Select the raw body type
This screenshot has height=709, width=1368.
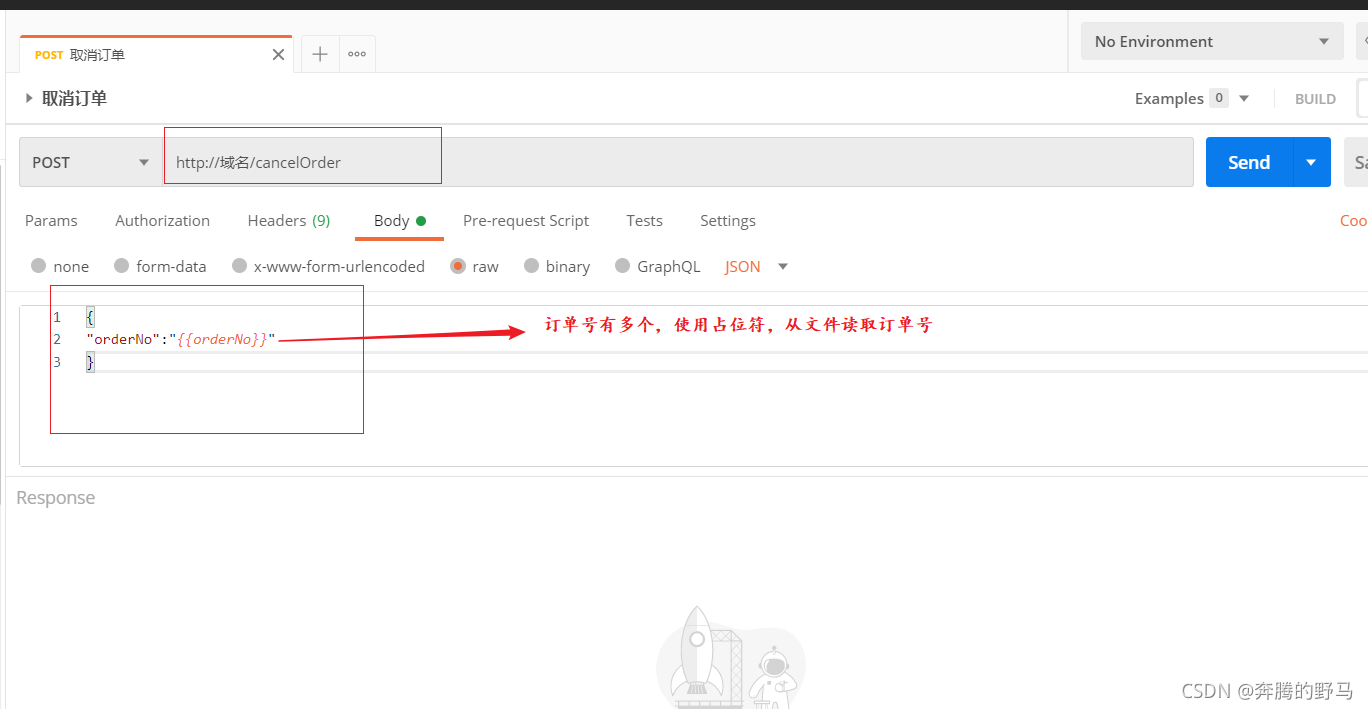pyautogui.click(x=474, y=266)
